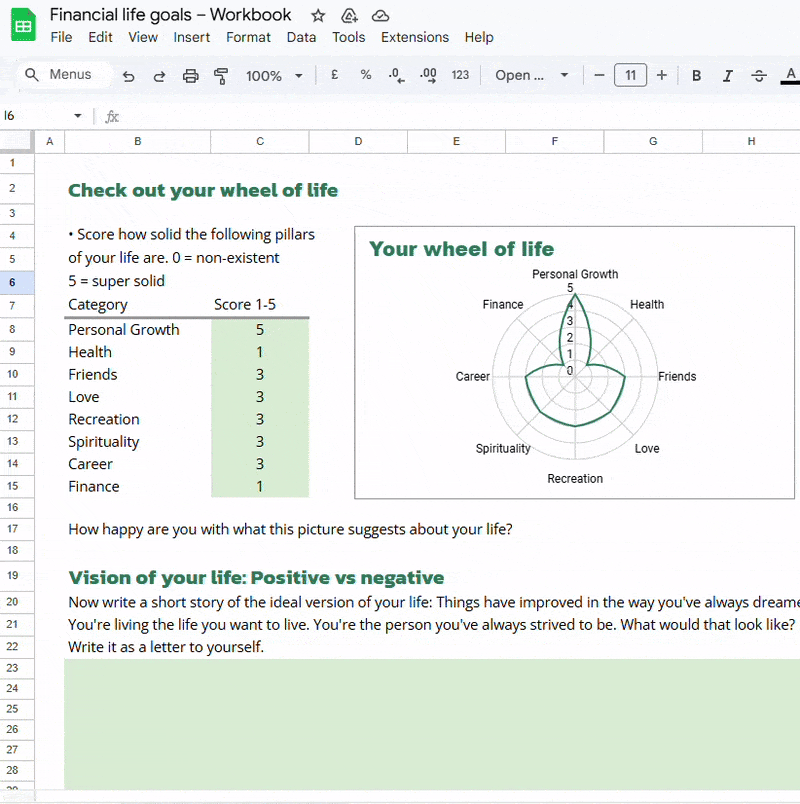Click the decrease decimal places icon
800x804 pixels.
pos(396,75)
